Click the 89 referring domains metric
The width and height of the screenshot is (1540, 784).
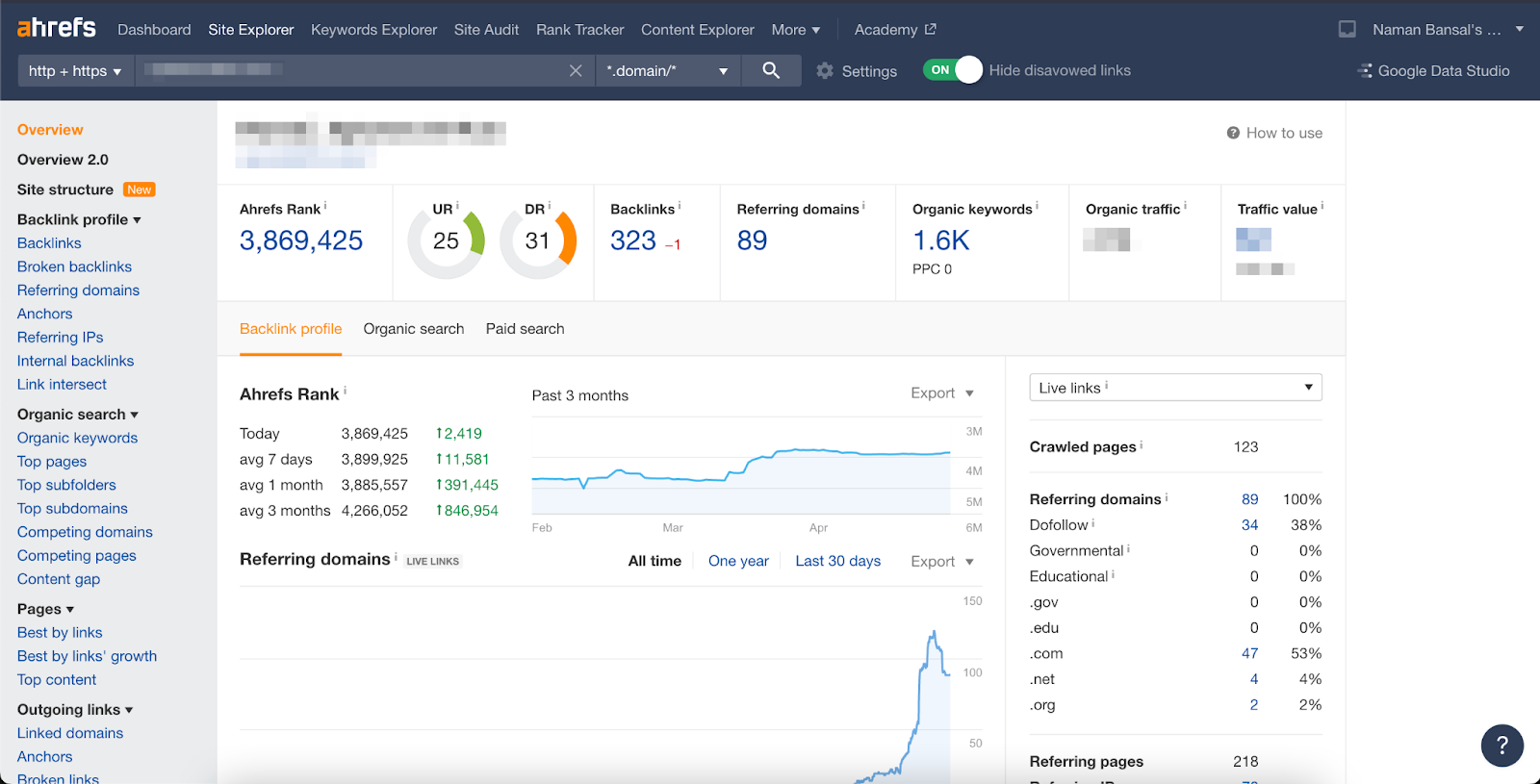pyautogui.click(x=753, y=240)
